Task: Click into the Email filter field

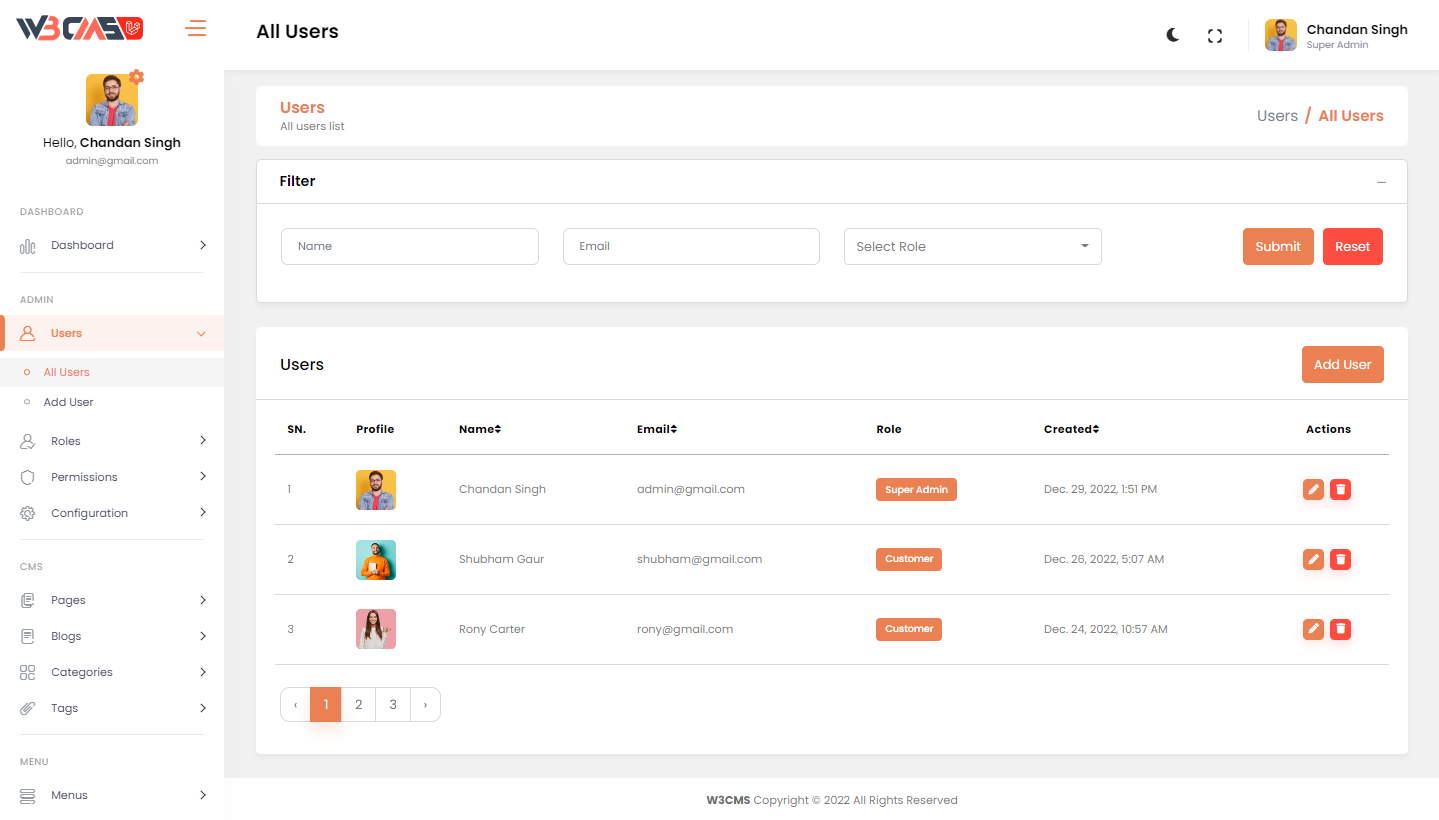Action: (x=691, y=247)
